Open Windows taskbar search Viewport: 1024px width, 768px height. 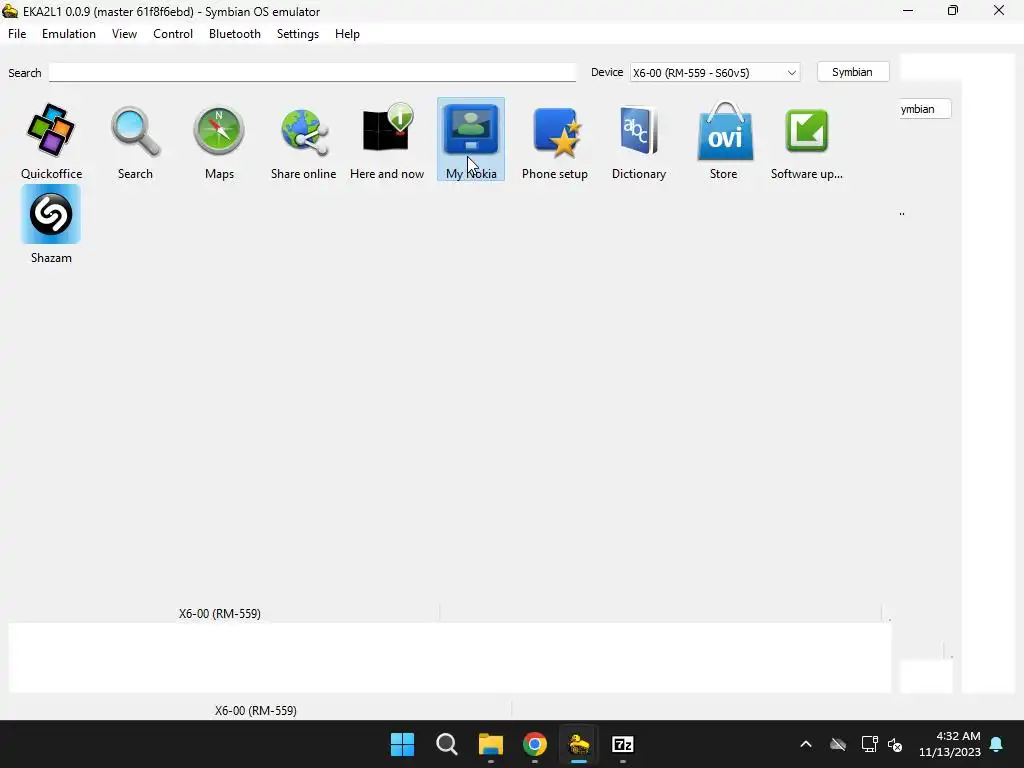tap(447, 744)
